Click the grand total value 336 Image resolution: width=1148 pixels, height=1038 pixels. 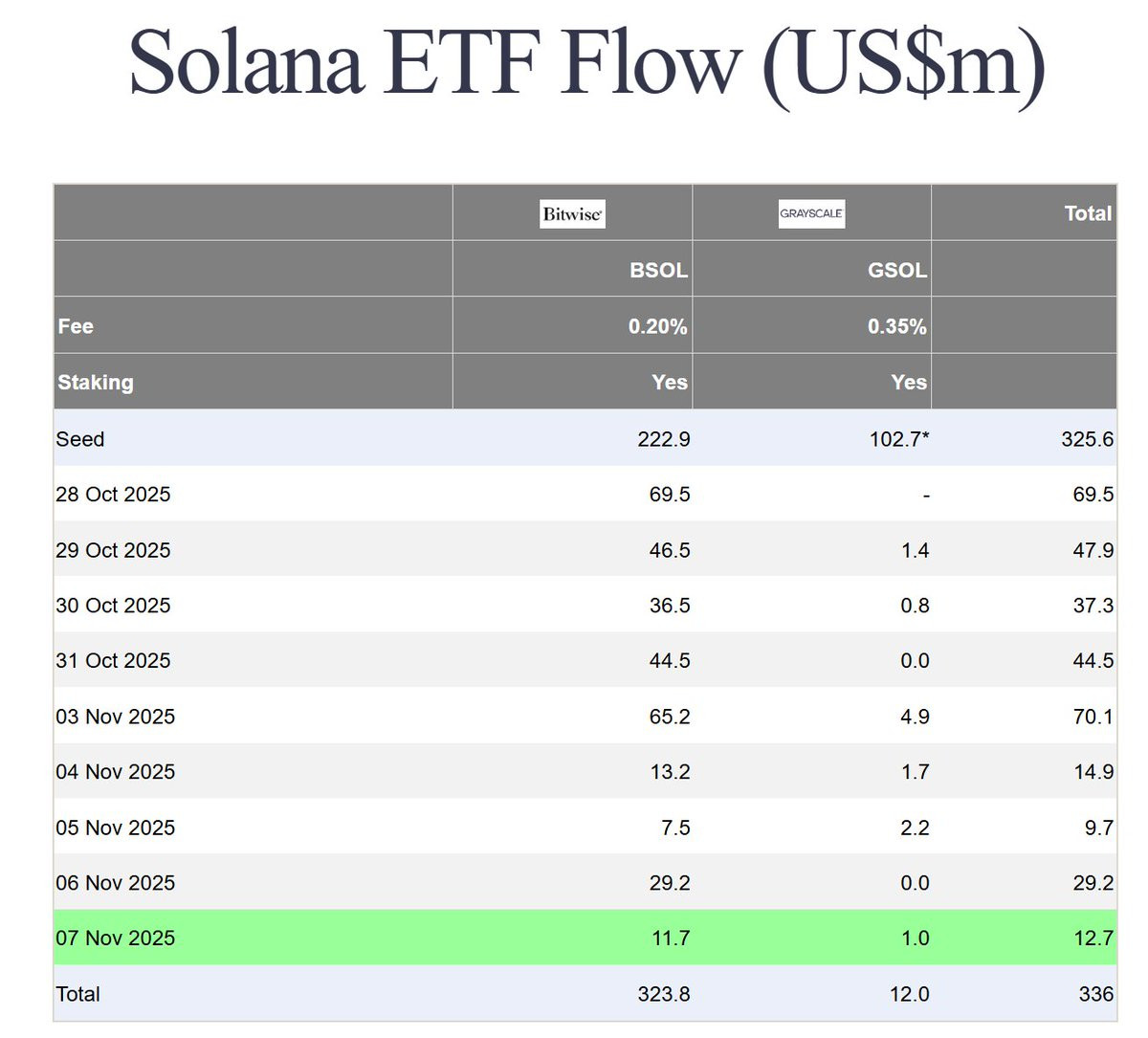pyautogui.click(x=1096, y=994)
